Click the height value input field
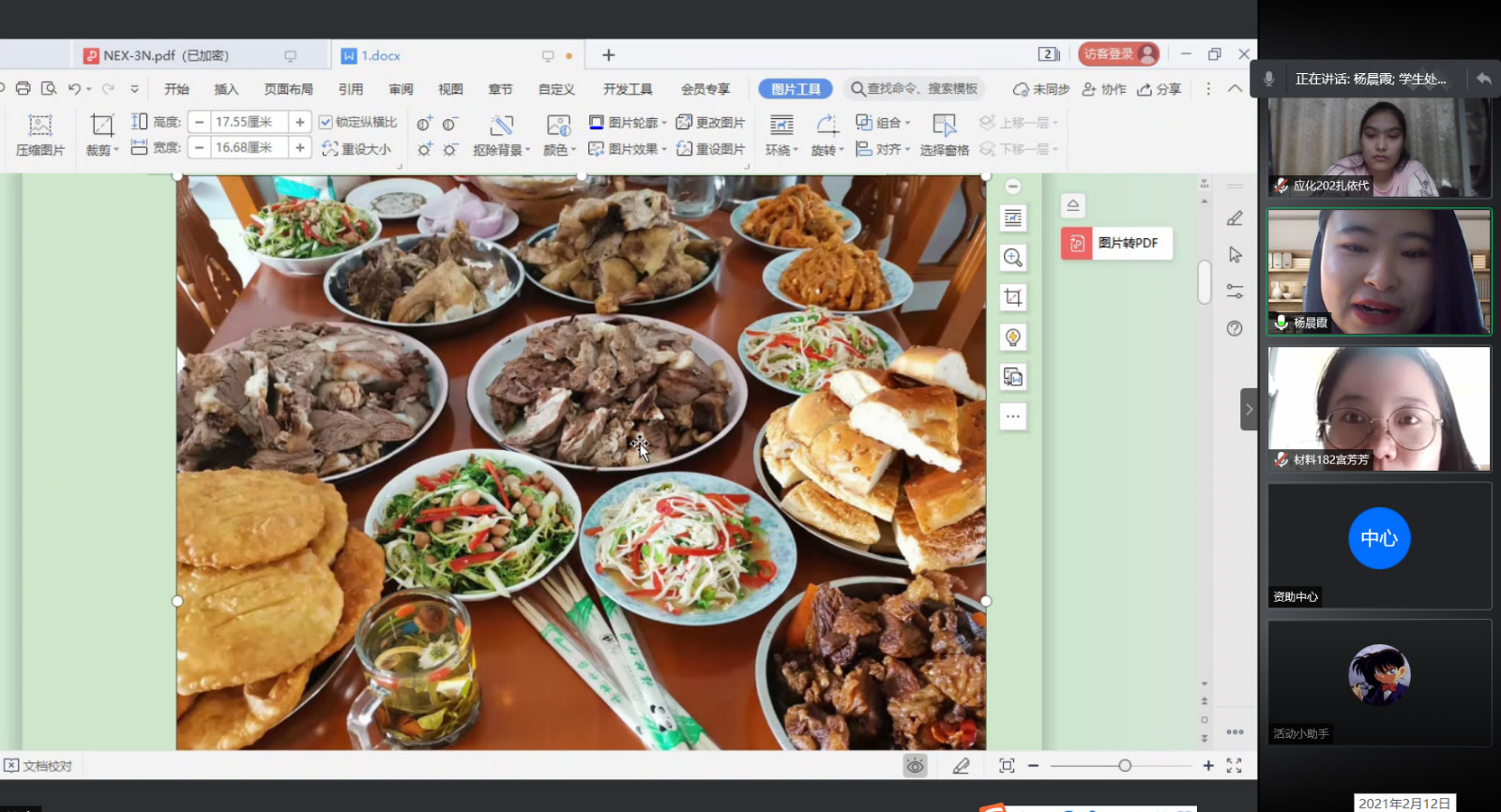 [x=249, y=122]
